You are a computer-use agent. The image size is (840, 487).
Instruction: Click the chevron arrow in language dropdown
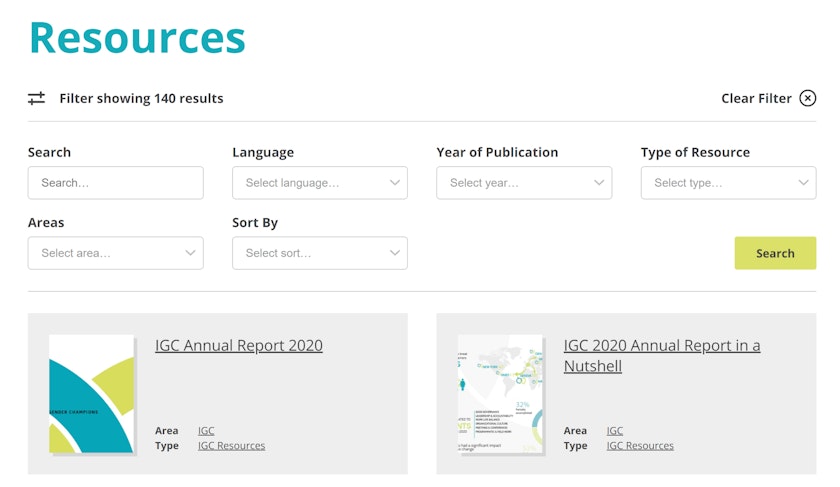[x=394, y=183]
